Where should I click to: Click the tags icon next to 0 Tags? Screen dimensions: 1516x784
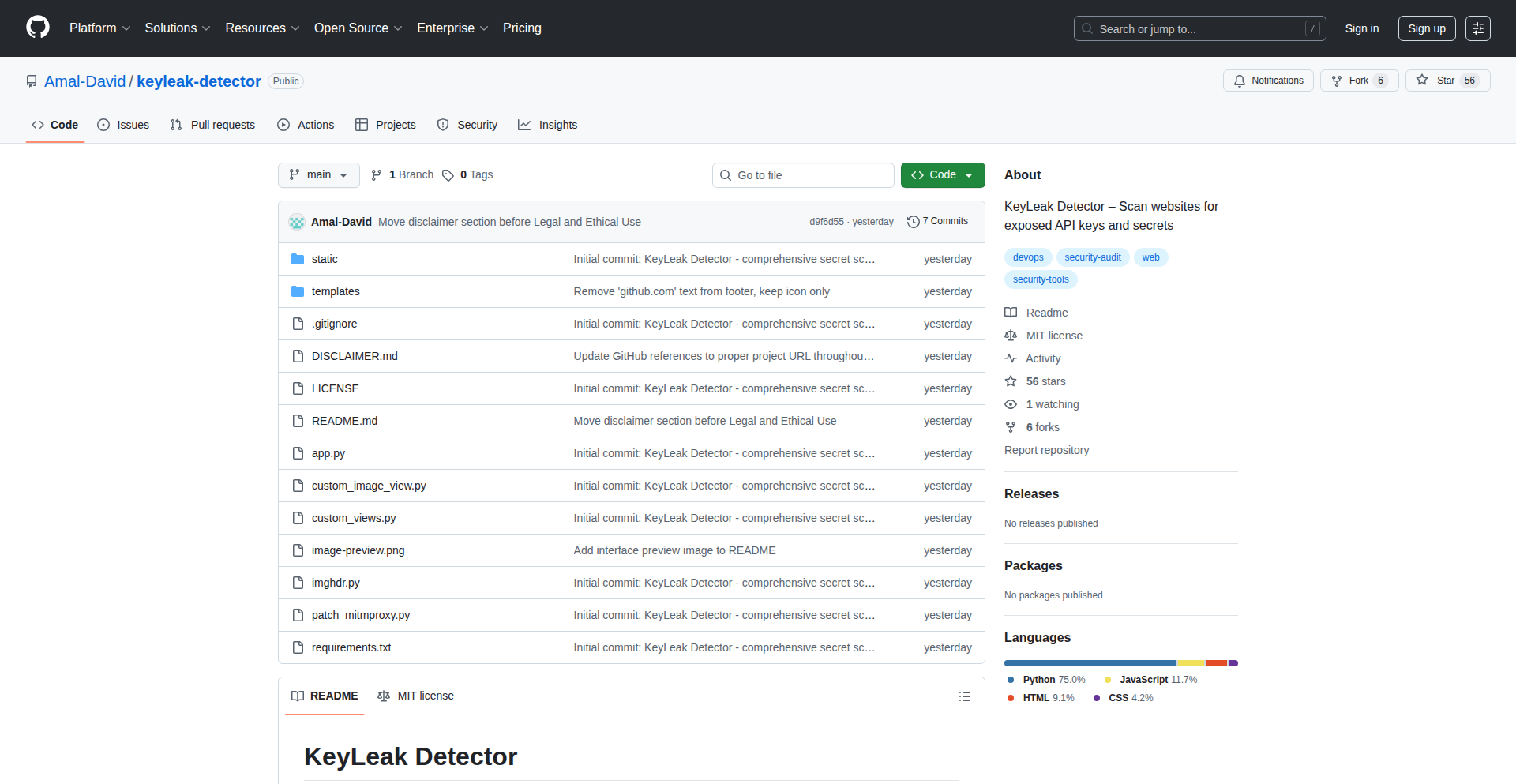[x=448, y=175]
